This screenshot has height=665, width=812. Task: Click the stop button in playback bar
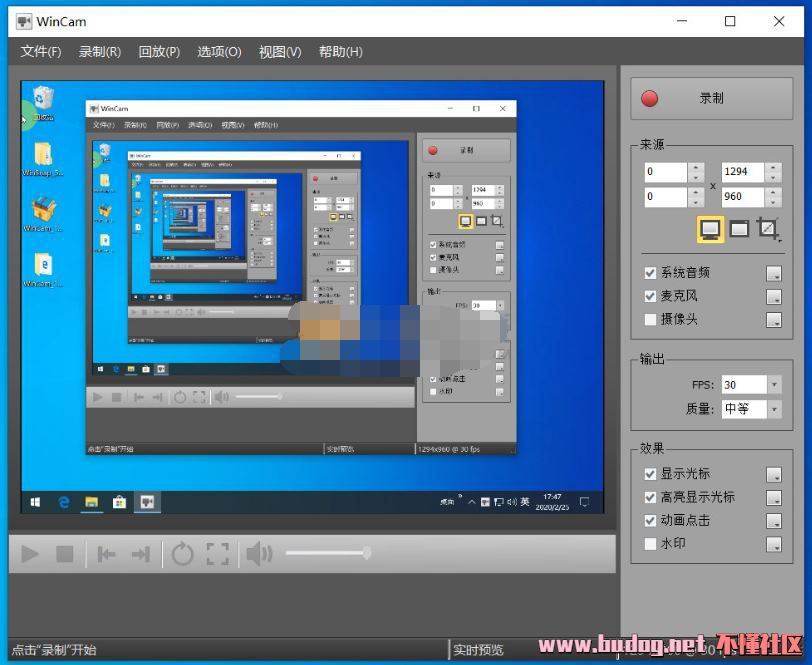[x=65, y=554]
